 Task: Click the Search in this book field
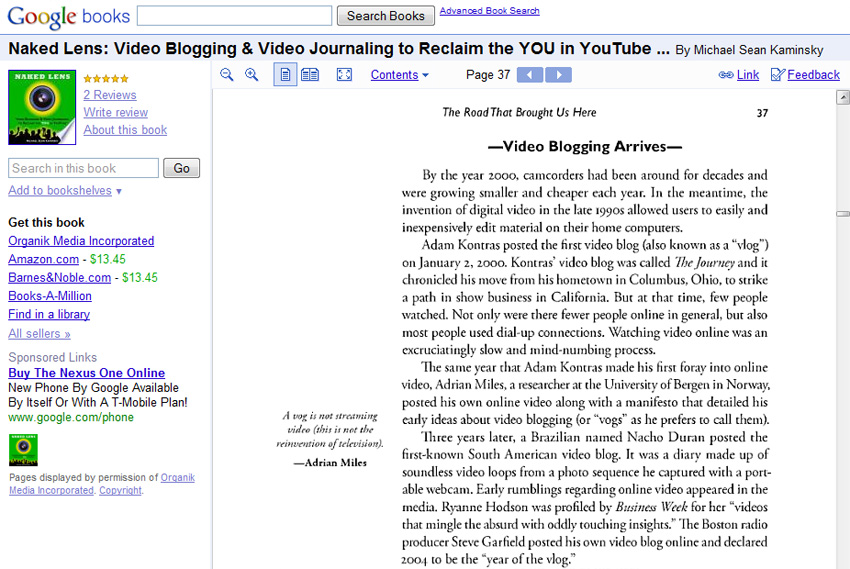click(83, 168)
